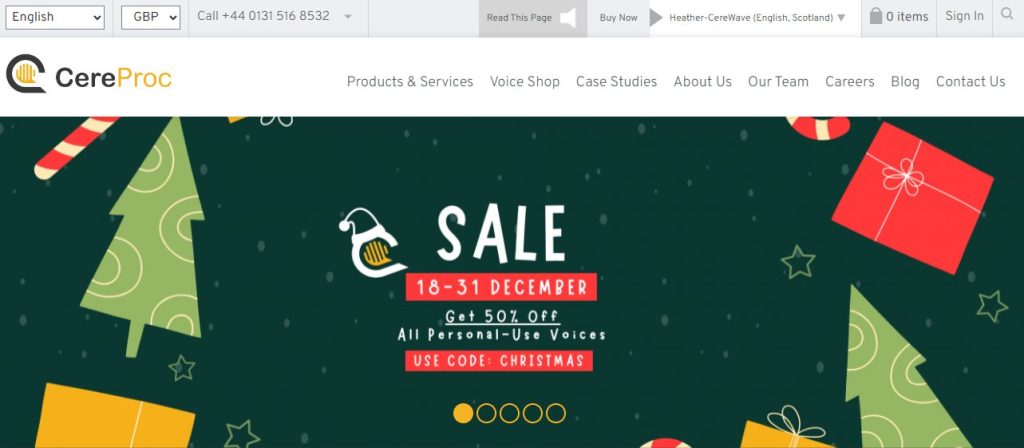Image resolution: width=1024 pixels, height=448 pixels.
Task: Click the search magnifier icon
Action: click(1006, 14)
